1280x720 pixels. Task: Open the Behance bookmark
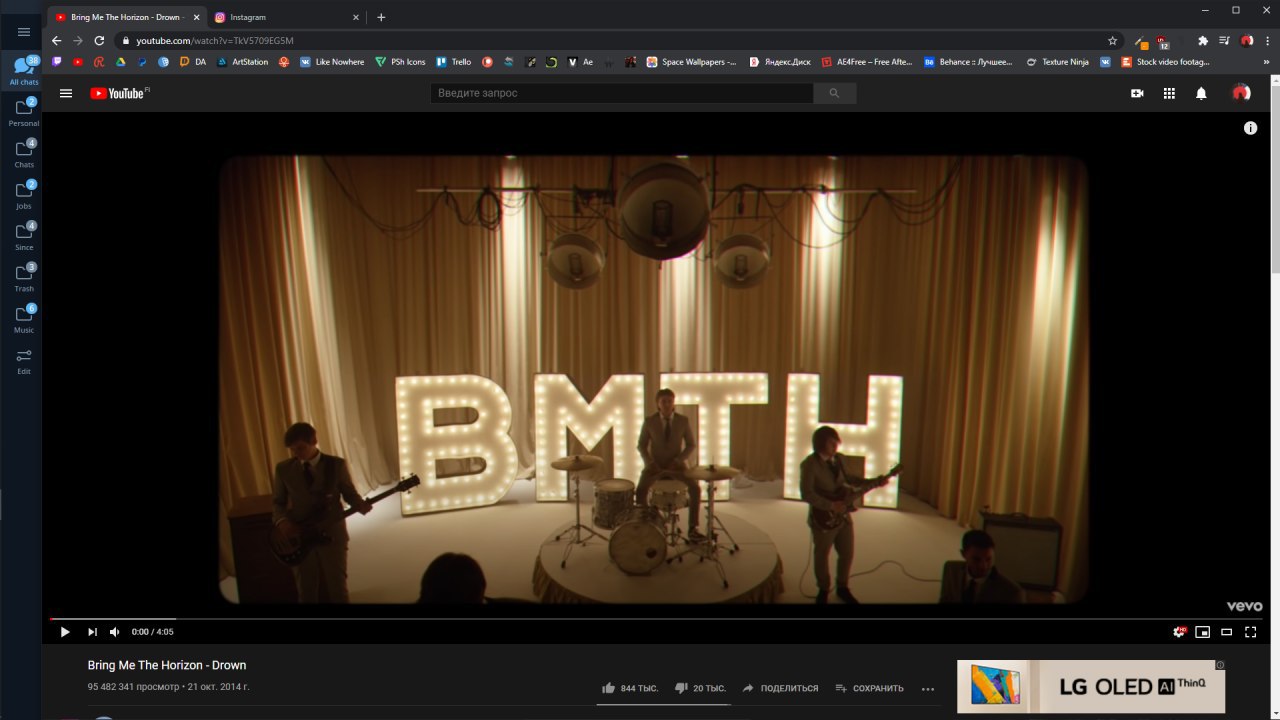pyautogui.click(x=969, y=62)
